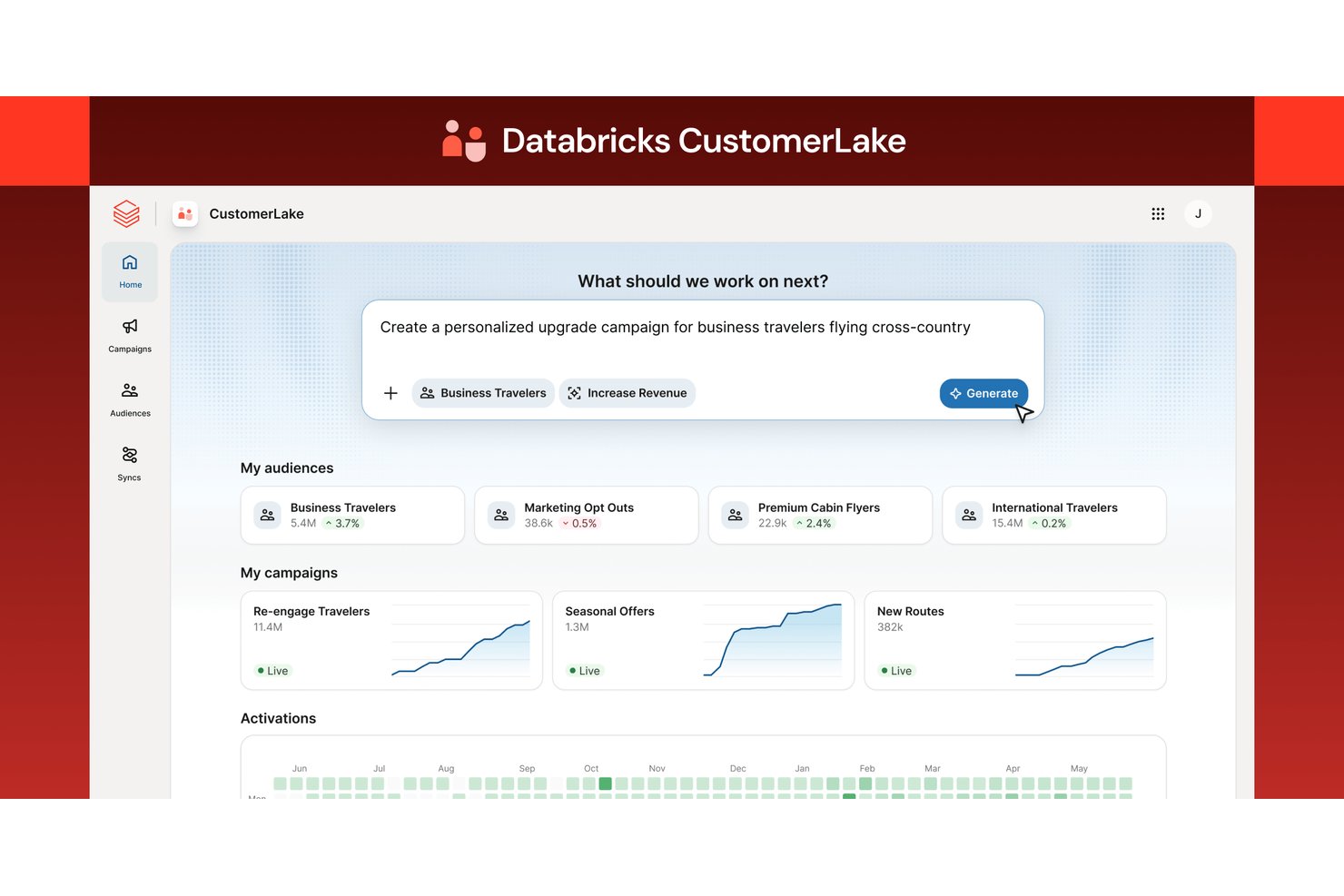Screen dimensions: 1344x896
Task: Click the 0.2% growth badge
Action: click(x=1049, y=524)
